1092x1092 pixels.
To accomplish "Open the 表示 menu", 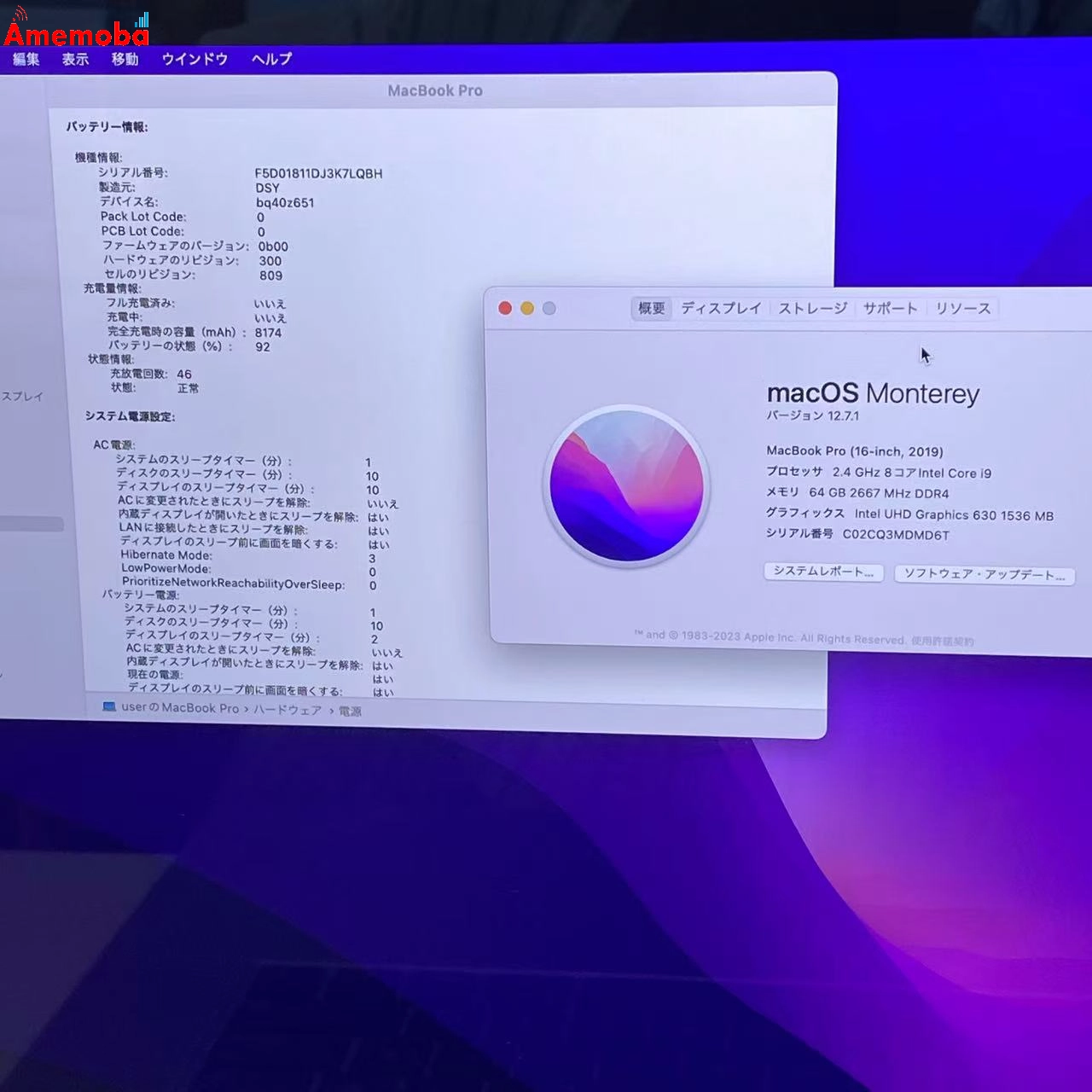I will tap(74, 59).
